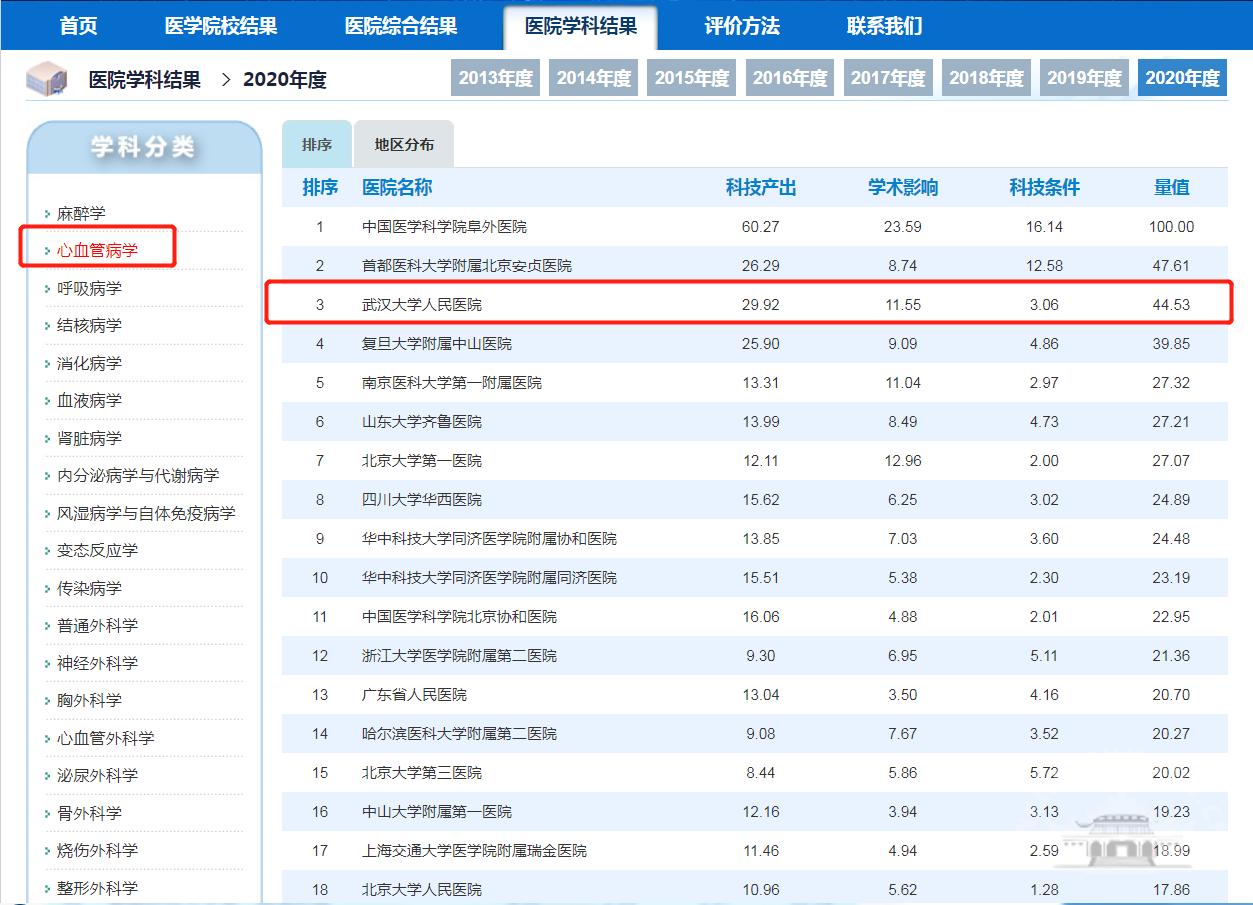Pick 神经外科学 in subject list
1253x905 pixels.
coord(97,663)
